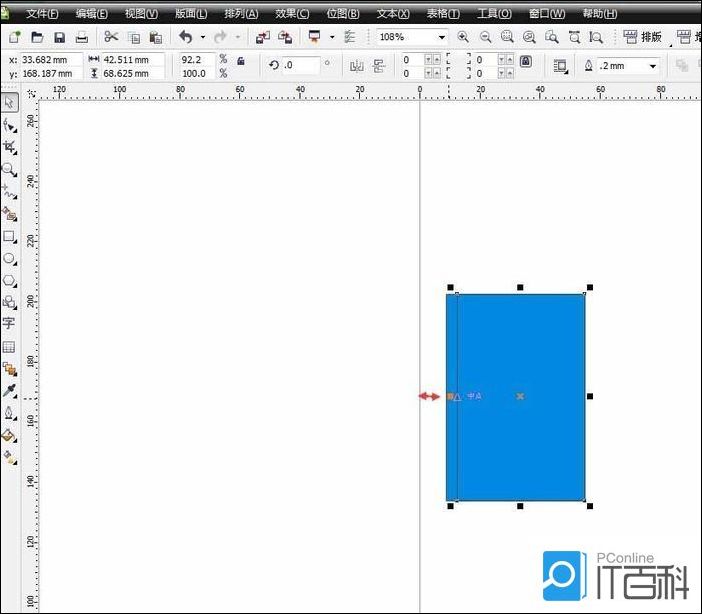Click the Zoom to Page icon

[x=552, y=37]
